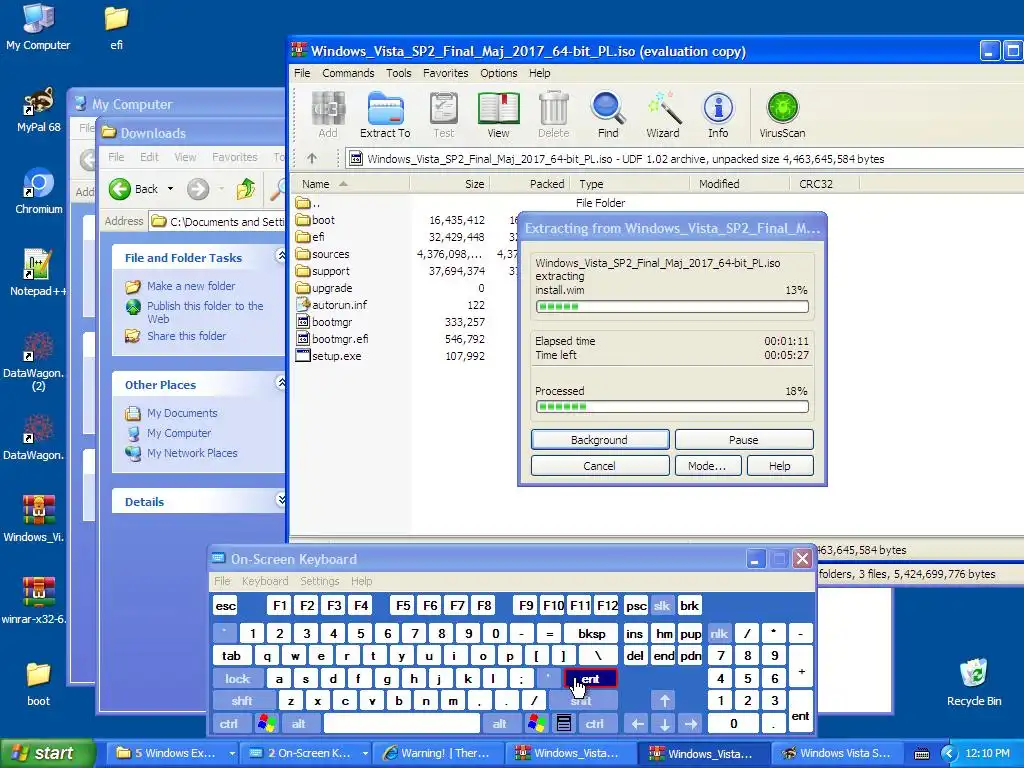
Task: Select setup.exe in archive list
Action: [328, 356]
